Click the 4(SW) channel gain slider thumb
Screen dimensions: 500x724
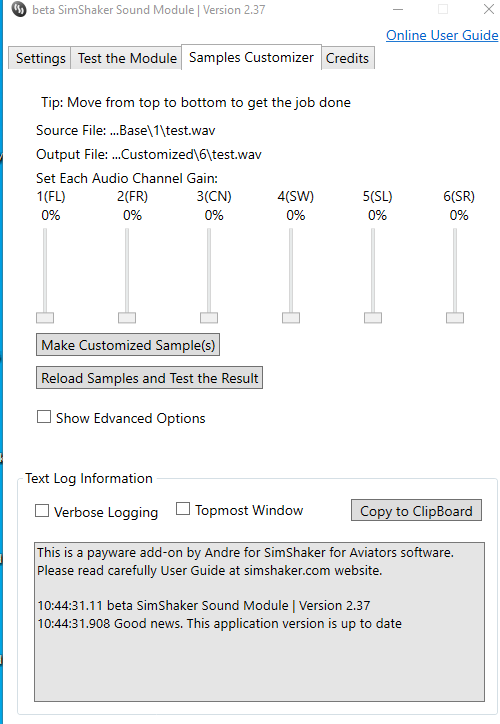pyautogui.click(x=291, y=318)
